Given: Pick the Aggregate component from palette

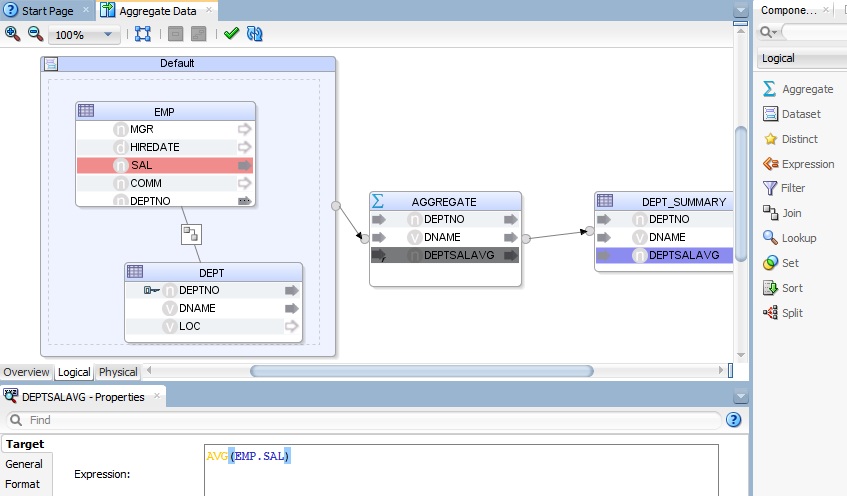Looking at the screenshot, I should pos(798,89).
